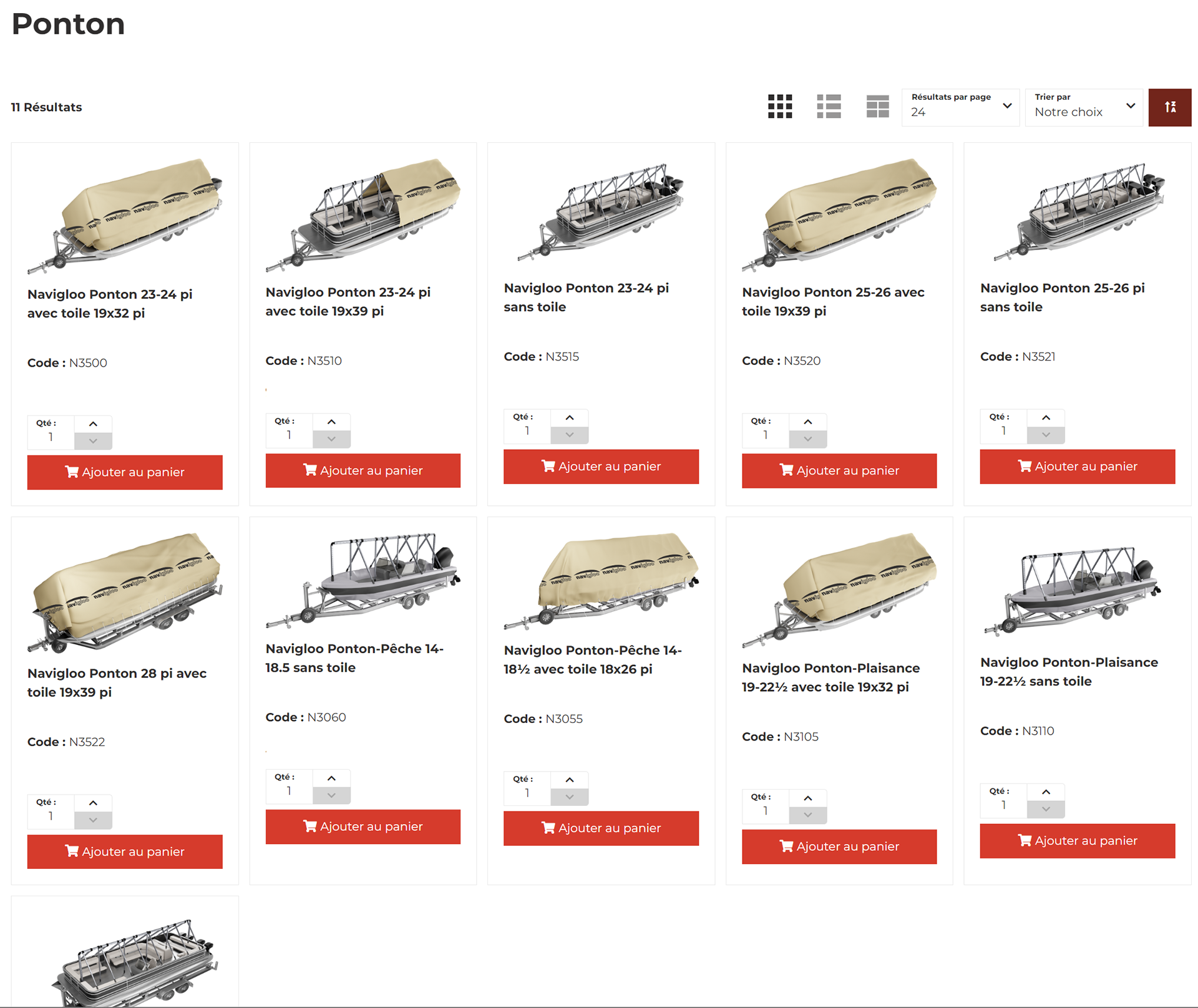Open Navigloo Ponton-Pêche 18½ avec toile 18x26 title
The height and width of the screenshot is (1008, 1198).
(x=593, y=660)
